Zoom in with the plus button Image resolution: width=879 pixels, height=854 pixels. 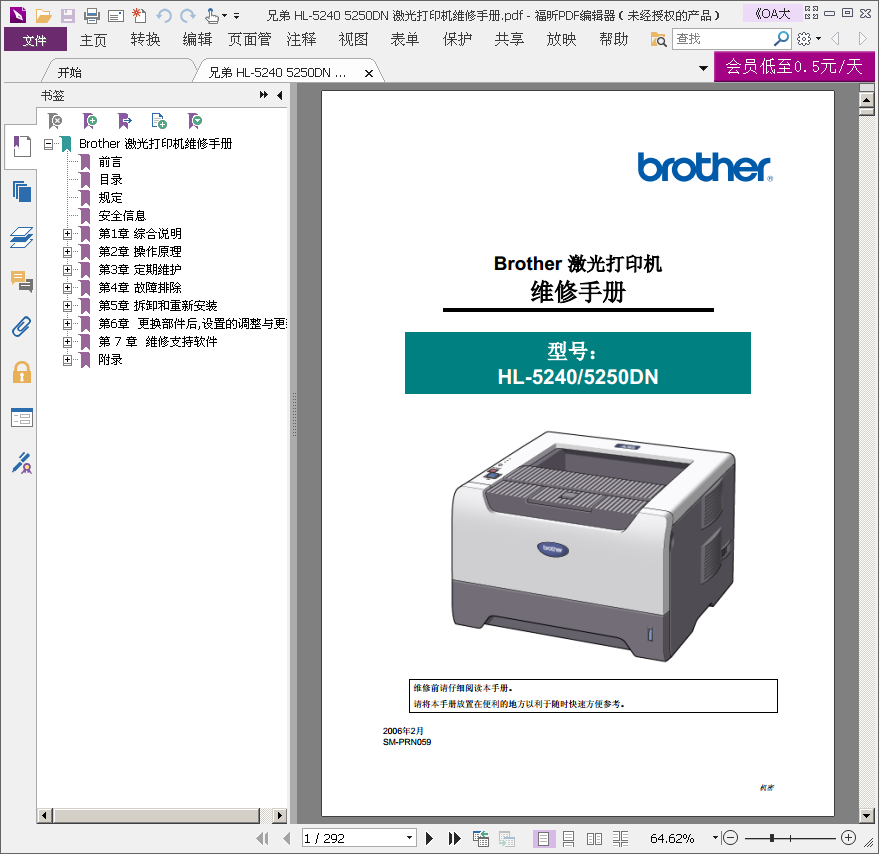coord(848,838)
